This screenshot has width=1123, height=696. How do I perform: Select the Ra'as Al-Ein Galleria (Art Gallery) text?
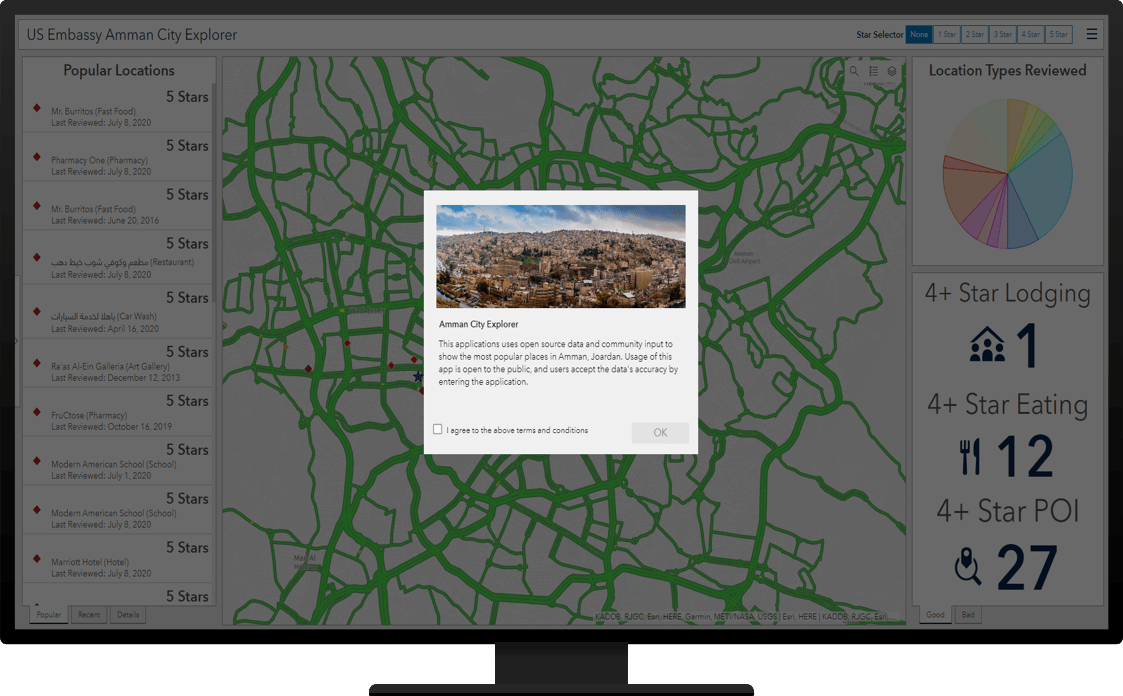pos(110,366)
